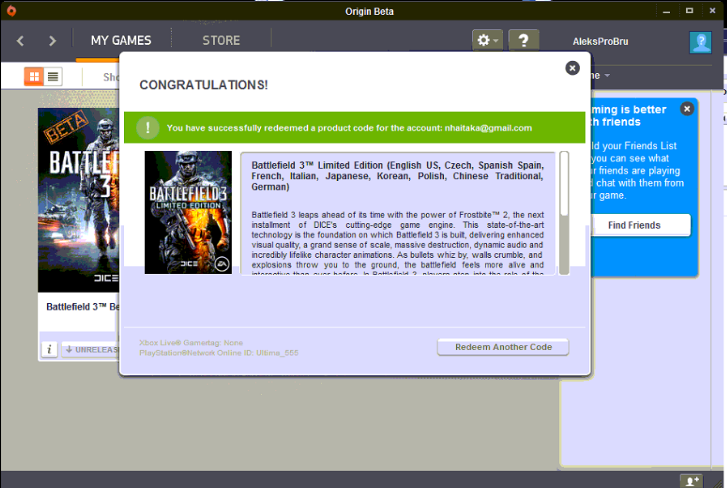727x488 pixels.
Task: Dismiss the friends promo panel
Action: [x=687, y=109]
